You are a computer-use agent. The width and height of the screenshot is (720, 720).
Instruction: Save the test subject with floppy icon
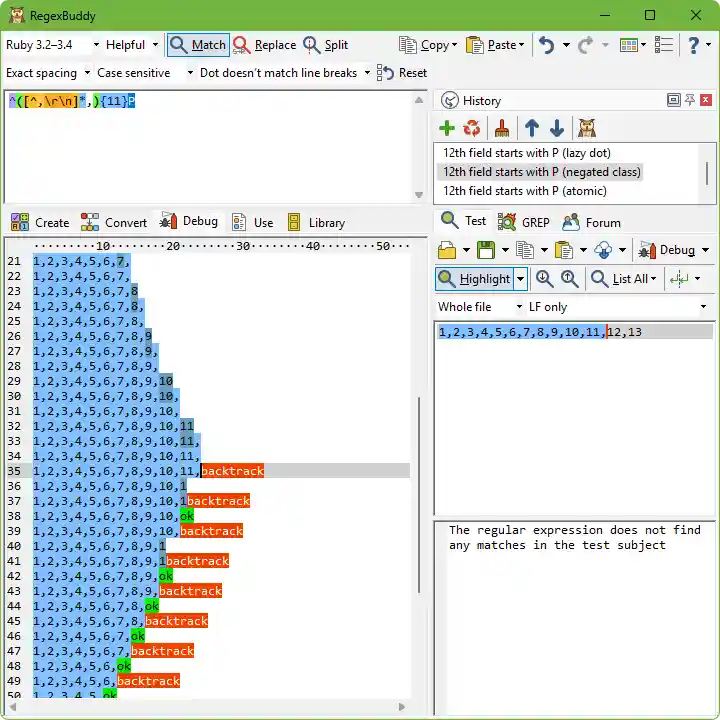pyautogui.click(x=486, y=250)
